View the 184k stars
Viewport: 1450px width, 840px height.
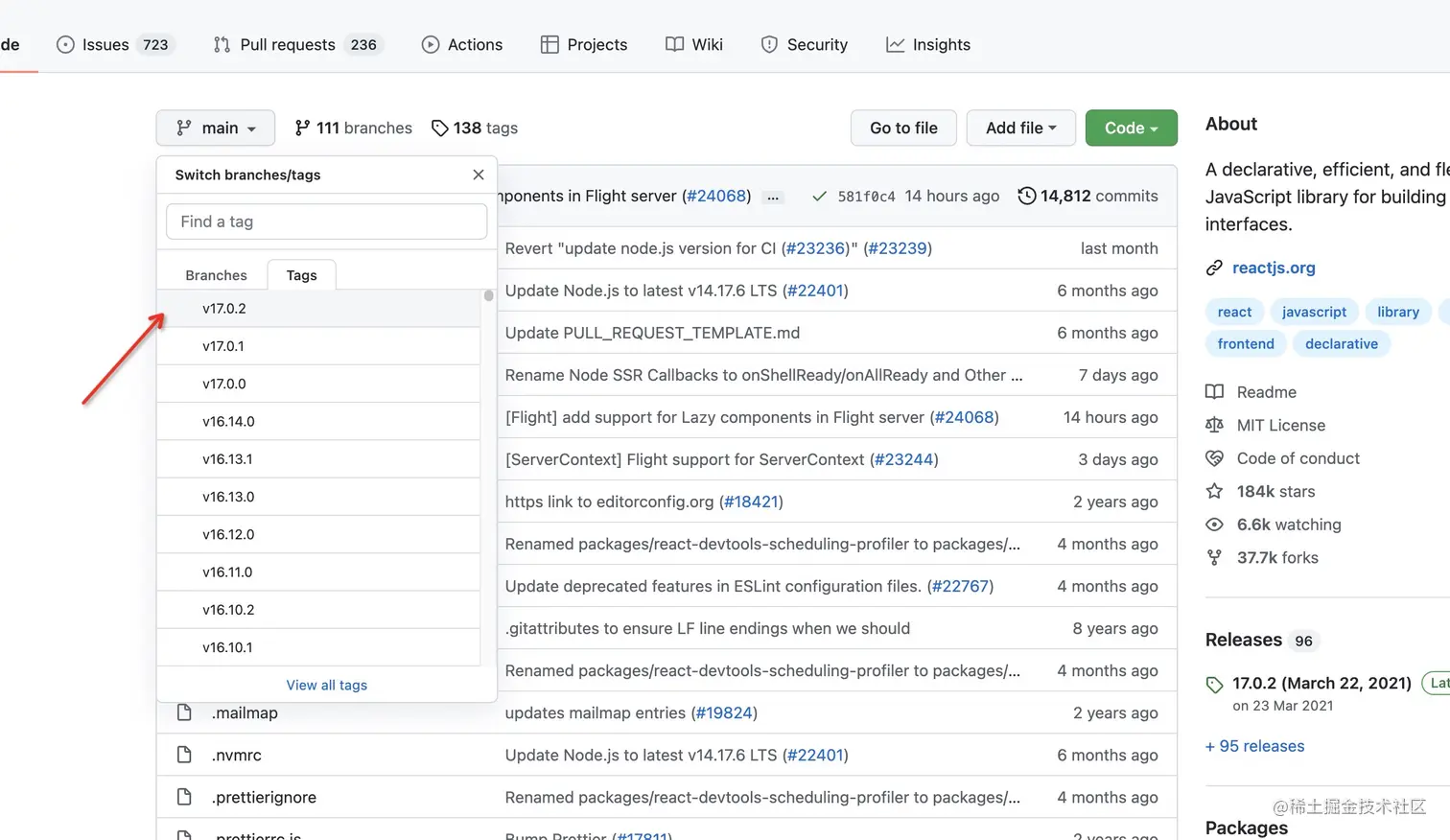click(x=1261, y=491)
